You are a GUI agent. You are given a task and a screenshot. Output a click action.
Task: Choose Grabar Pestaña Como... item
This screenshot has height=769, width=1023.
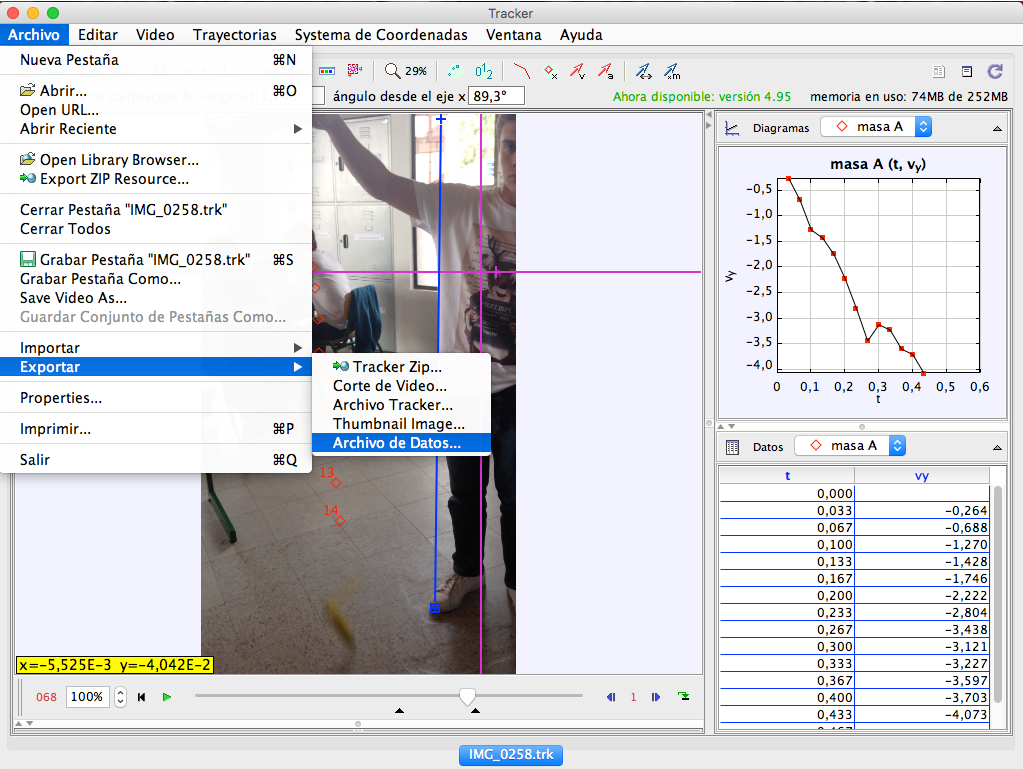pos(156,279)
